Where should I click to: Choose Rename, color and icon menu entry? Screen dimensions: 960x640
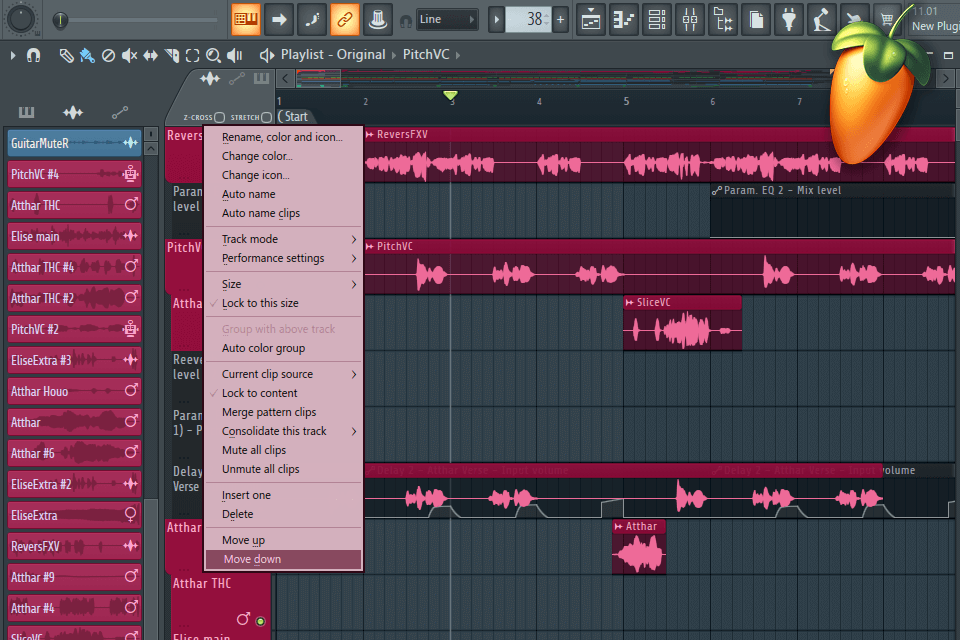click(282, 137)
